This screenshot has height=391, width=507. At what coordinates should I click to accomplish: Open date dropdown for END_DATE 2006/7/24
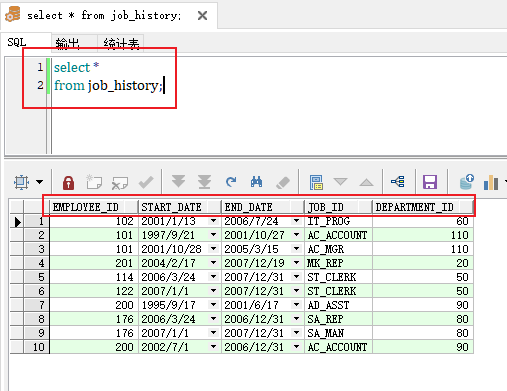pyautogui.click(x=296, y=221)
